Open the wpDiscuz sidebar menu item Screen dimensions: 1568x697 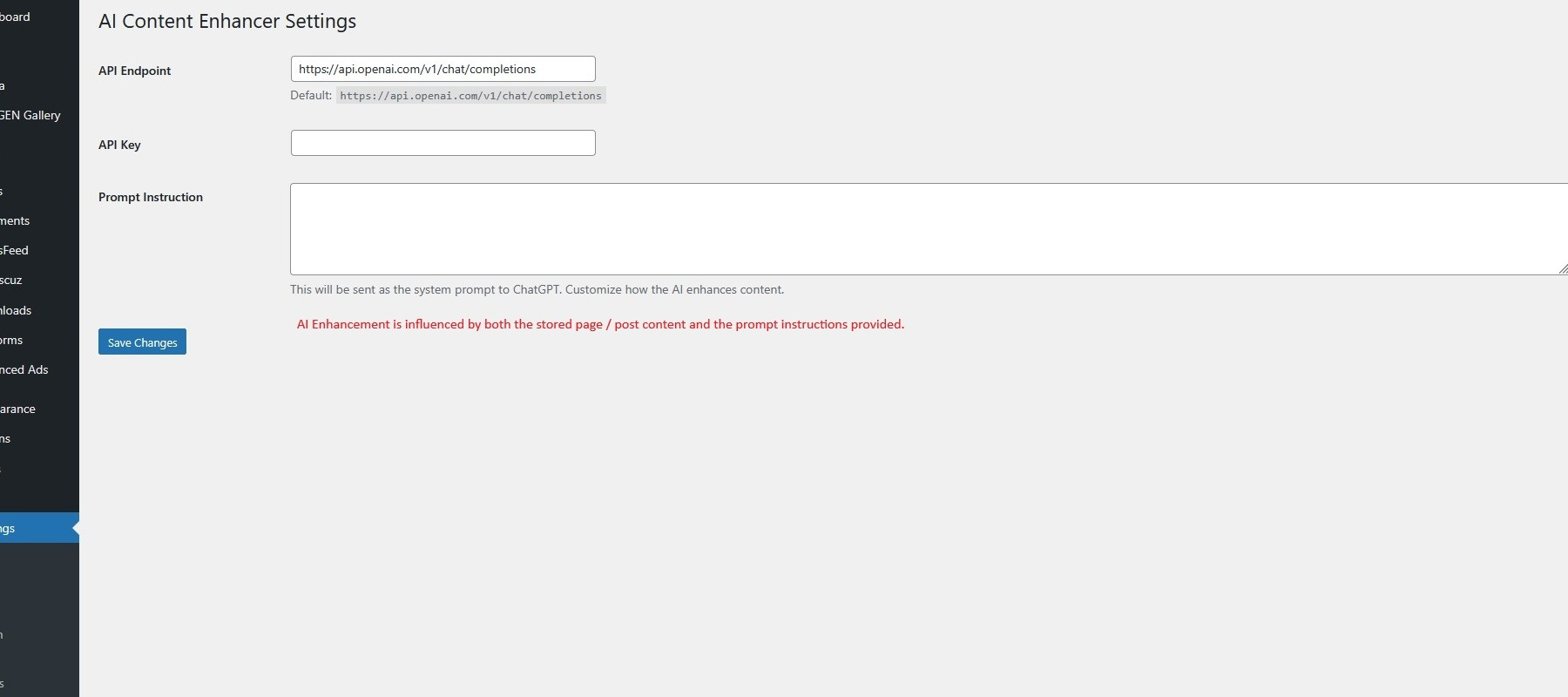coord(12,280)
